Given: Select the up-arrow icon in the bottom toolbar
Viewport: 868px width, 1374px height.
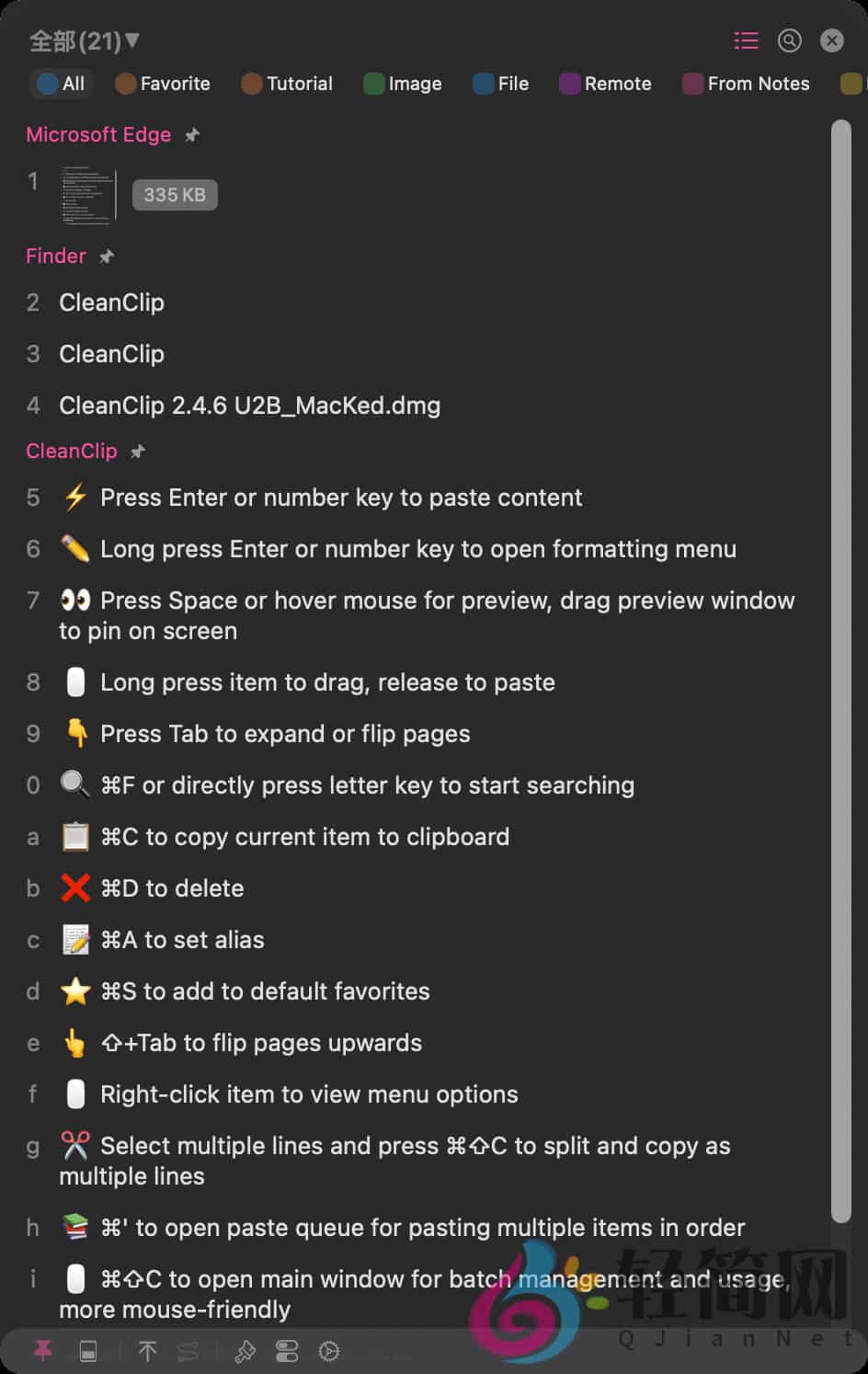Looking at the screenshot, I should pos(147,1350).
